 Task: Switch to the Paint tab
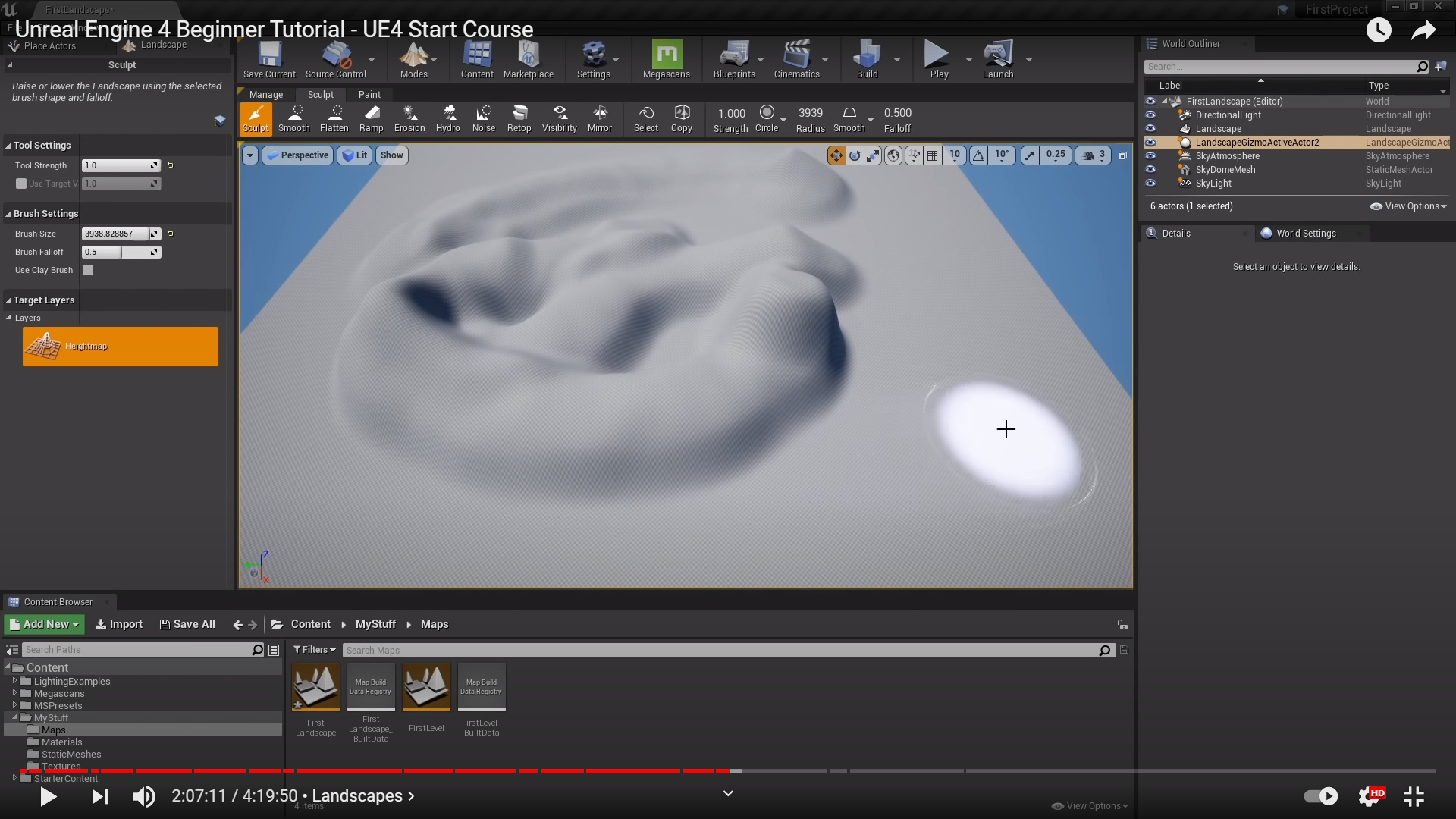coord(369,95)
